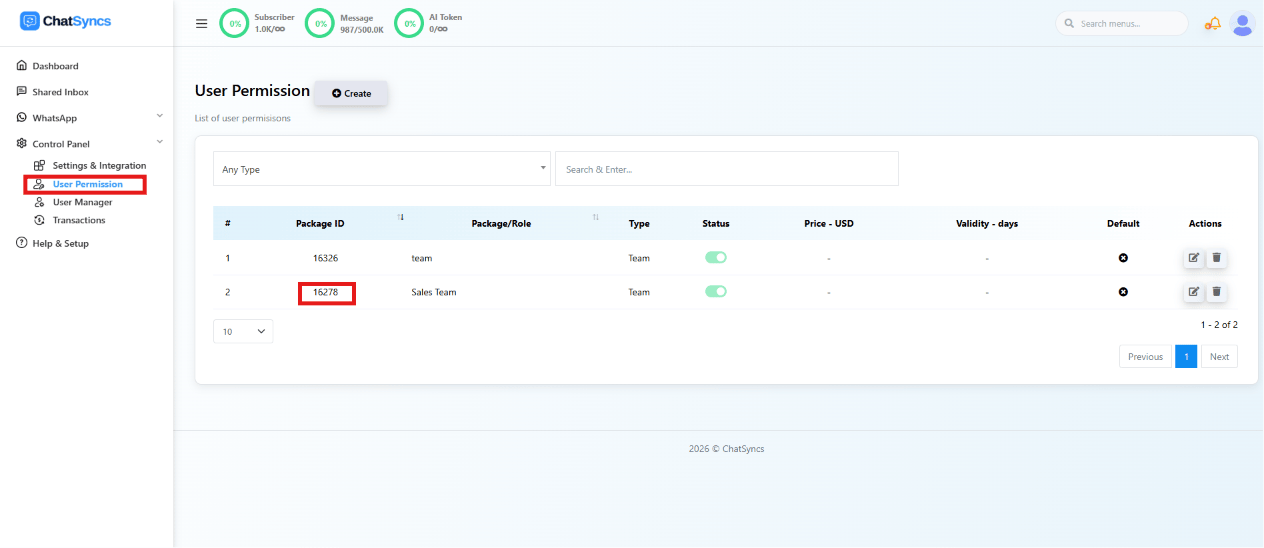Click the Type column header
The height and width of the screenshot is (548, 1264).
[639, 223]
